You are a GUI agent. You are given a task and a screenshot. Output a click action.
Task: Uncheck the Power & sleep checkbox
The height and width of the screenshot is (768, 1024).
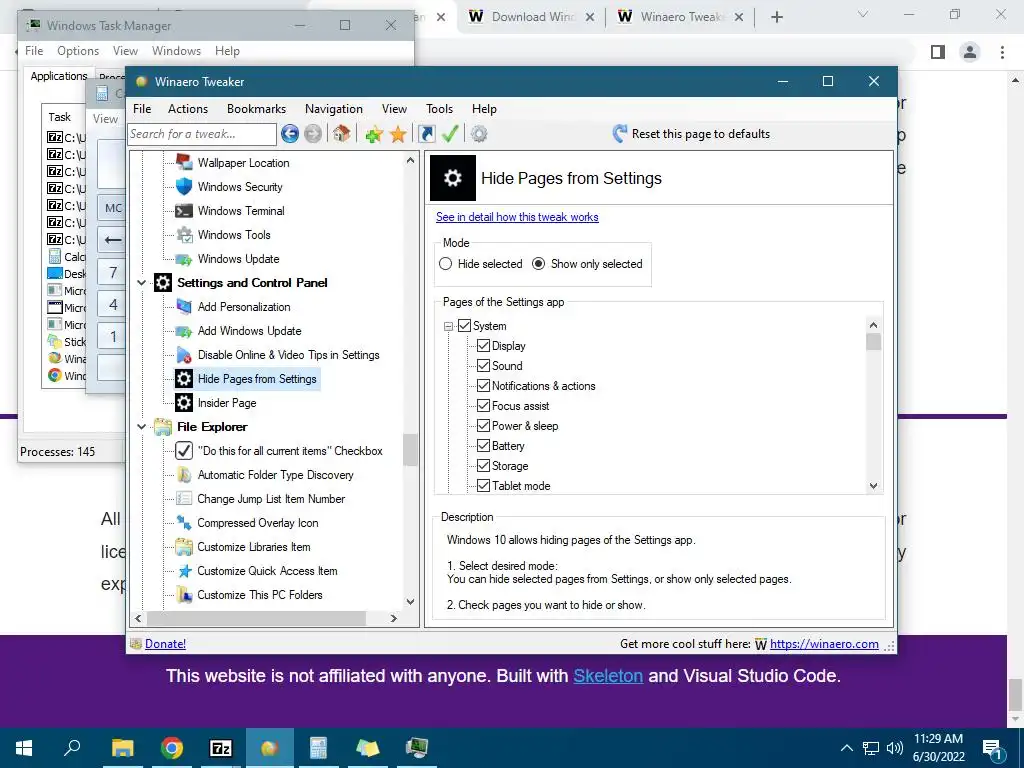click(483, 426)
